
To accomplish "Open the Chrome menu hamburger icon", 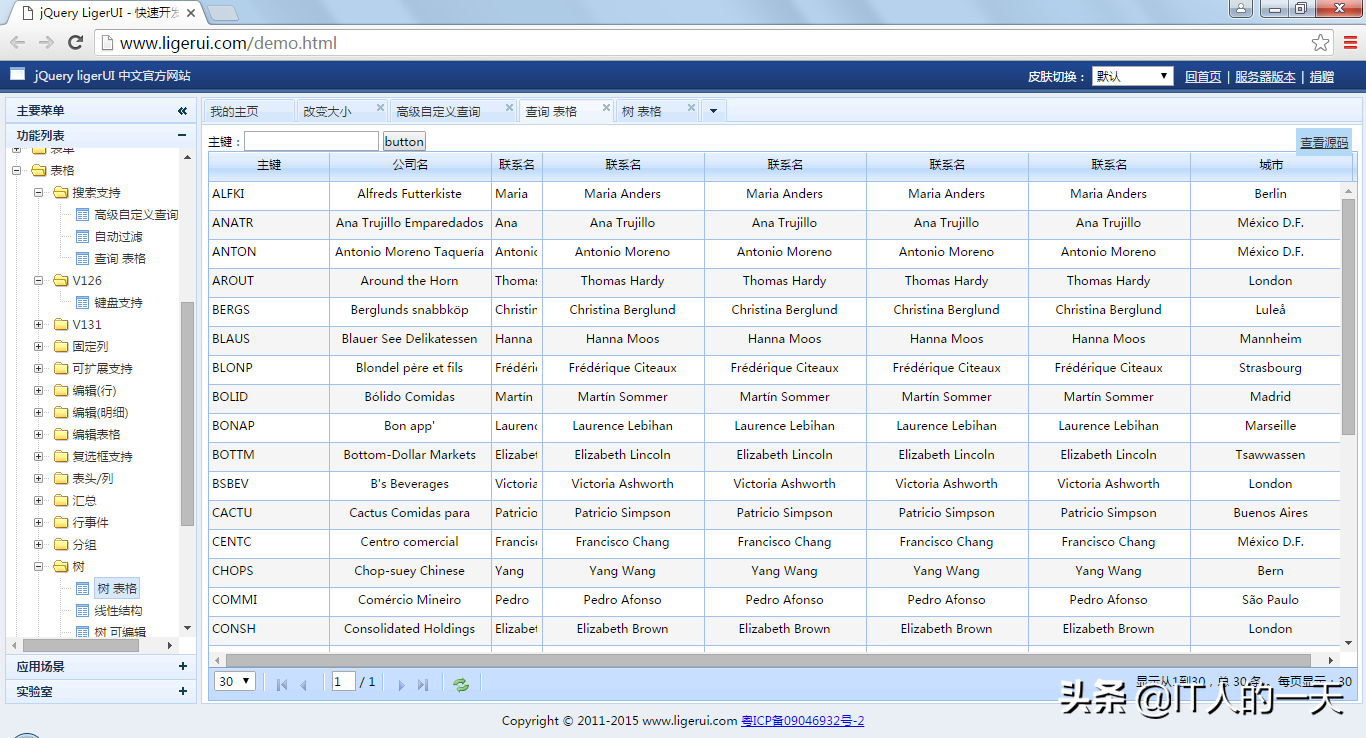I will [x=1350, y=43].
